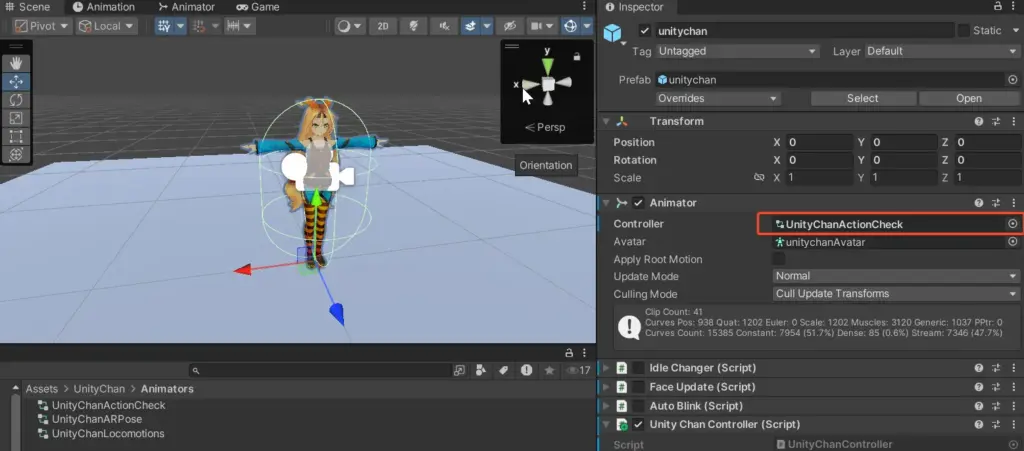This screenshot has height=451, width=1024.
Task: Open Scene view three-dot options menu
Action: tap(584, 7)
